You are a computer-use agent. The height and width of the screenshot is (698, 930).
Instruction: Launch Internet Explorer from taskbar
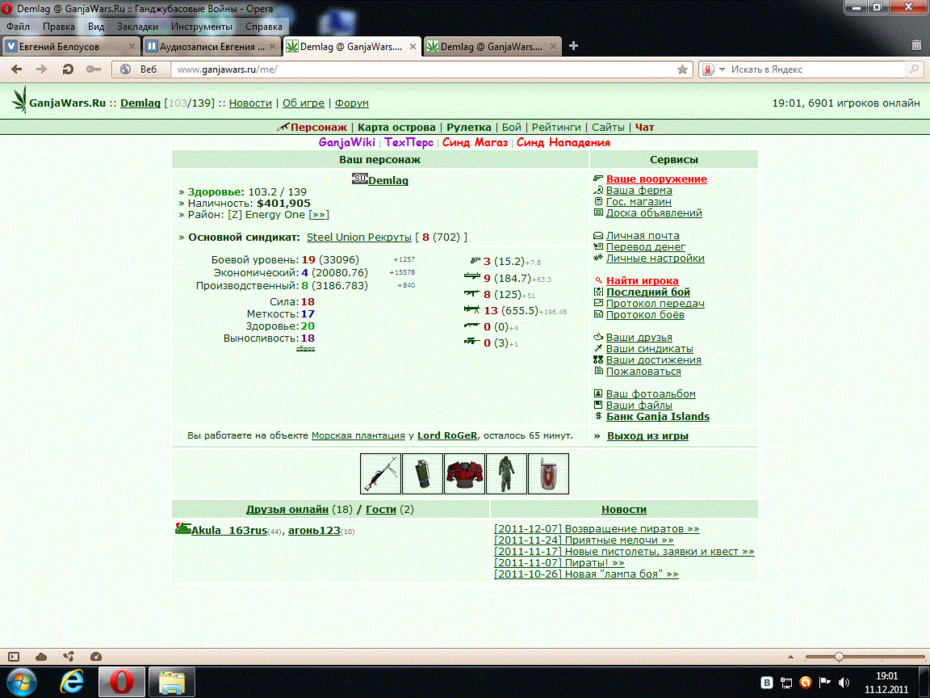tap(72, 681)
